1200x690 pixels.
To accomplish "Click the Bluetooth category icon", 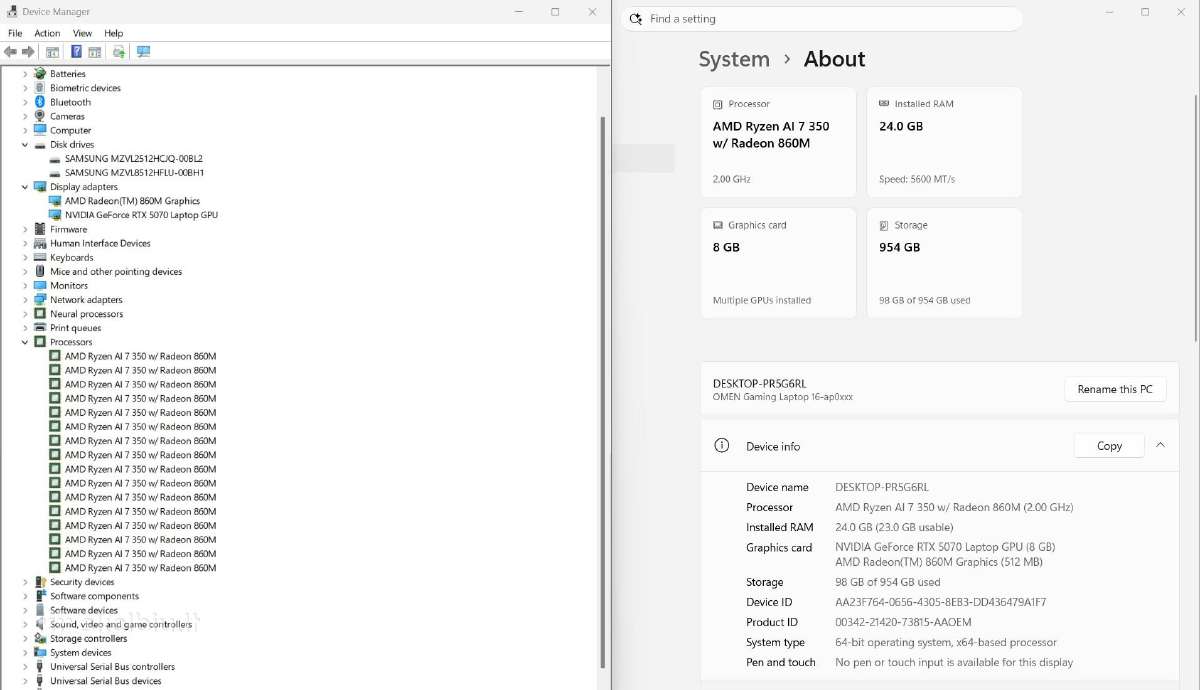I will (x=40, y=102).
